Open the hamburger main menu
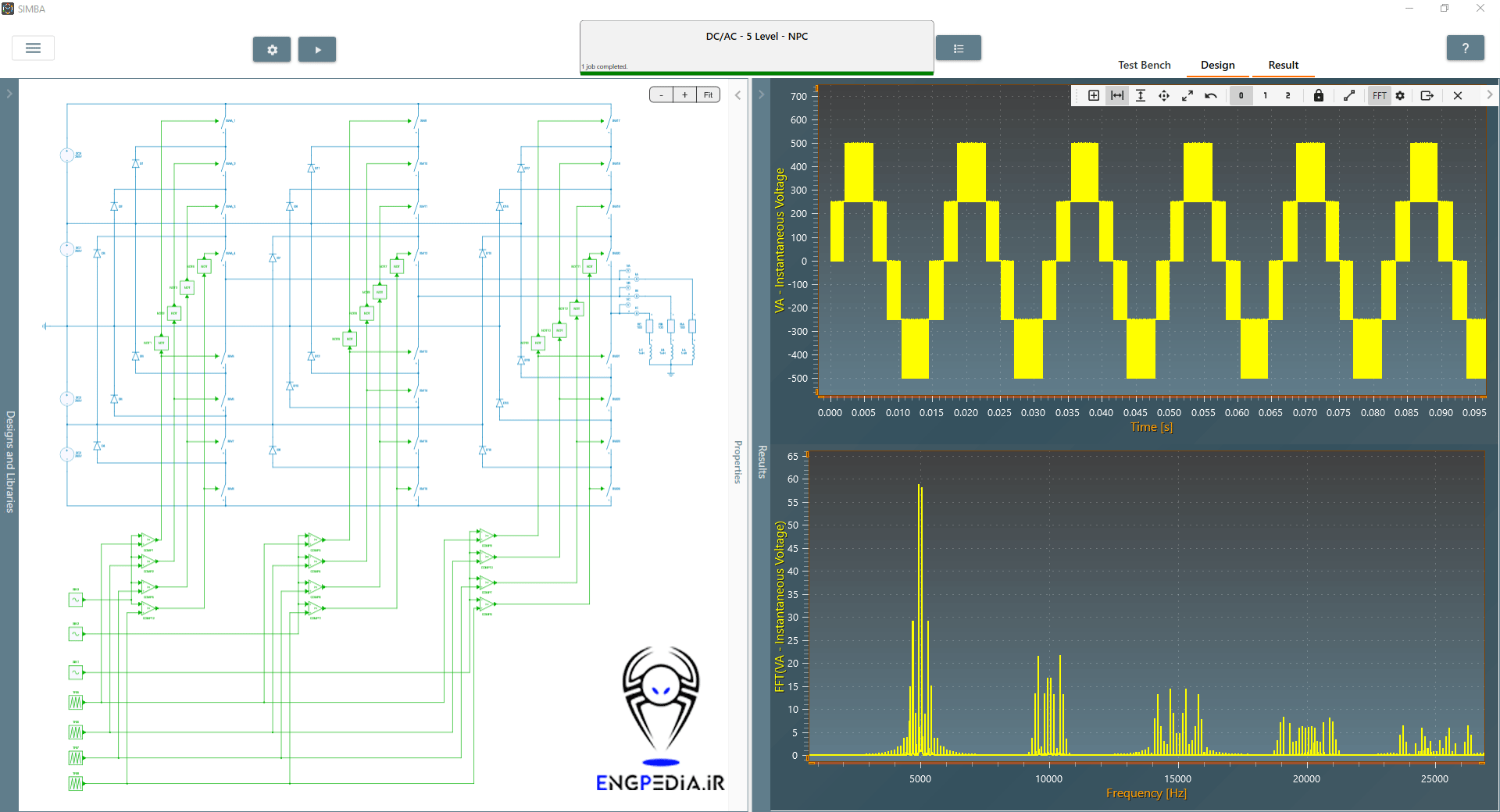 (x=33, y=48)
